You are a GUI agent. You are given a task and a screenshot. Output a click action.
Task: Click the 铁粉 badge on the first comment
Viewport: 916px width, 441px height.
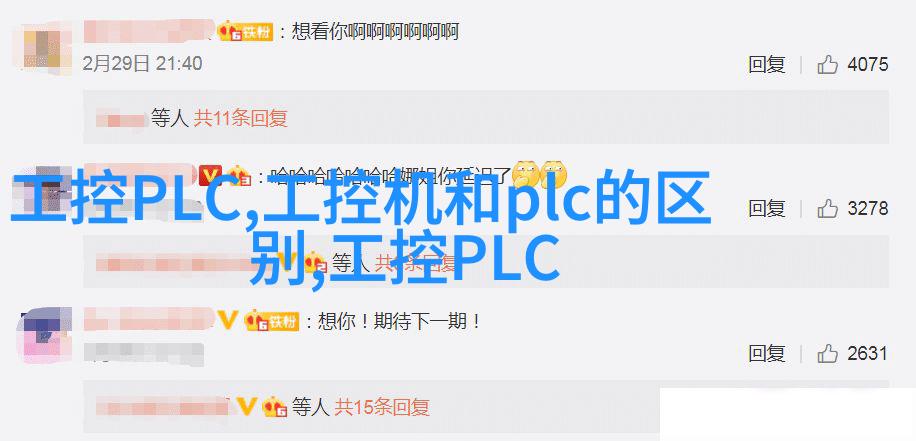245,32
